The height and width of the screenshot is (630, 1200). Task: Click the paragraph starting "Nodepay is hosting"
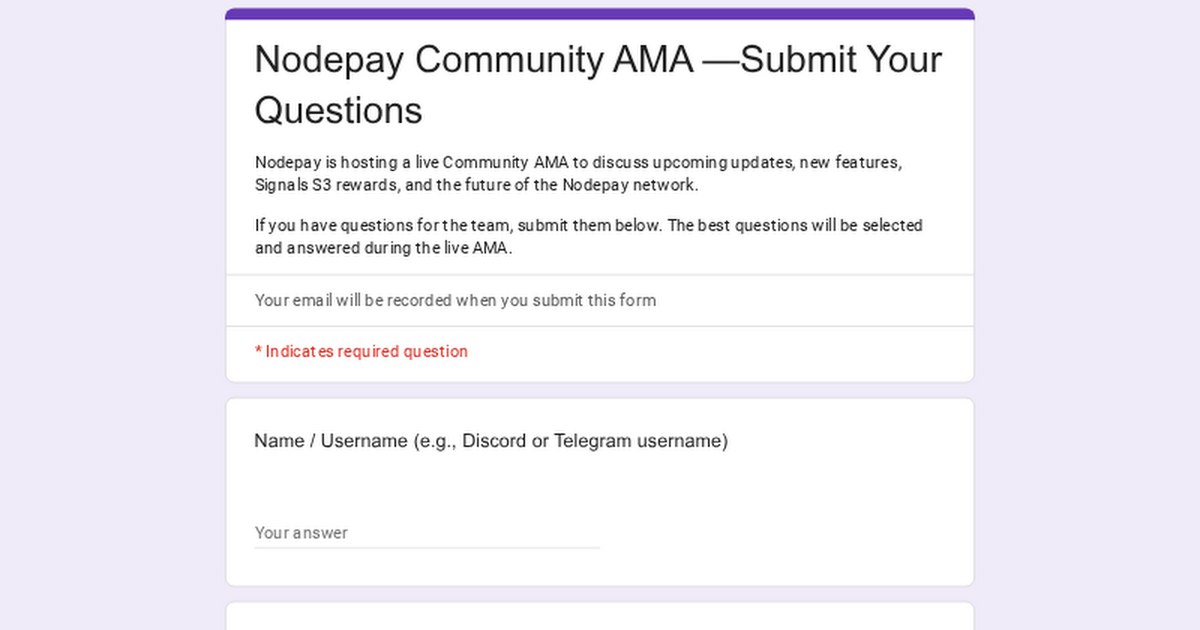[579, 162]
